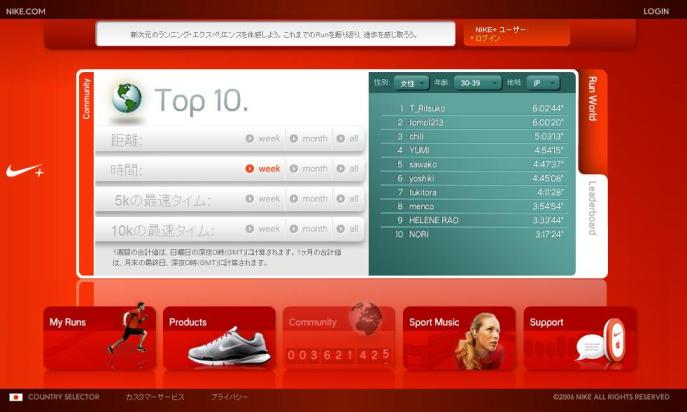Select ranked runner tomo1213

coord(474,122)
